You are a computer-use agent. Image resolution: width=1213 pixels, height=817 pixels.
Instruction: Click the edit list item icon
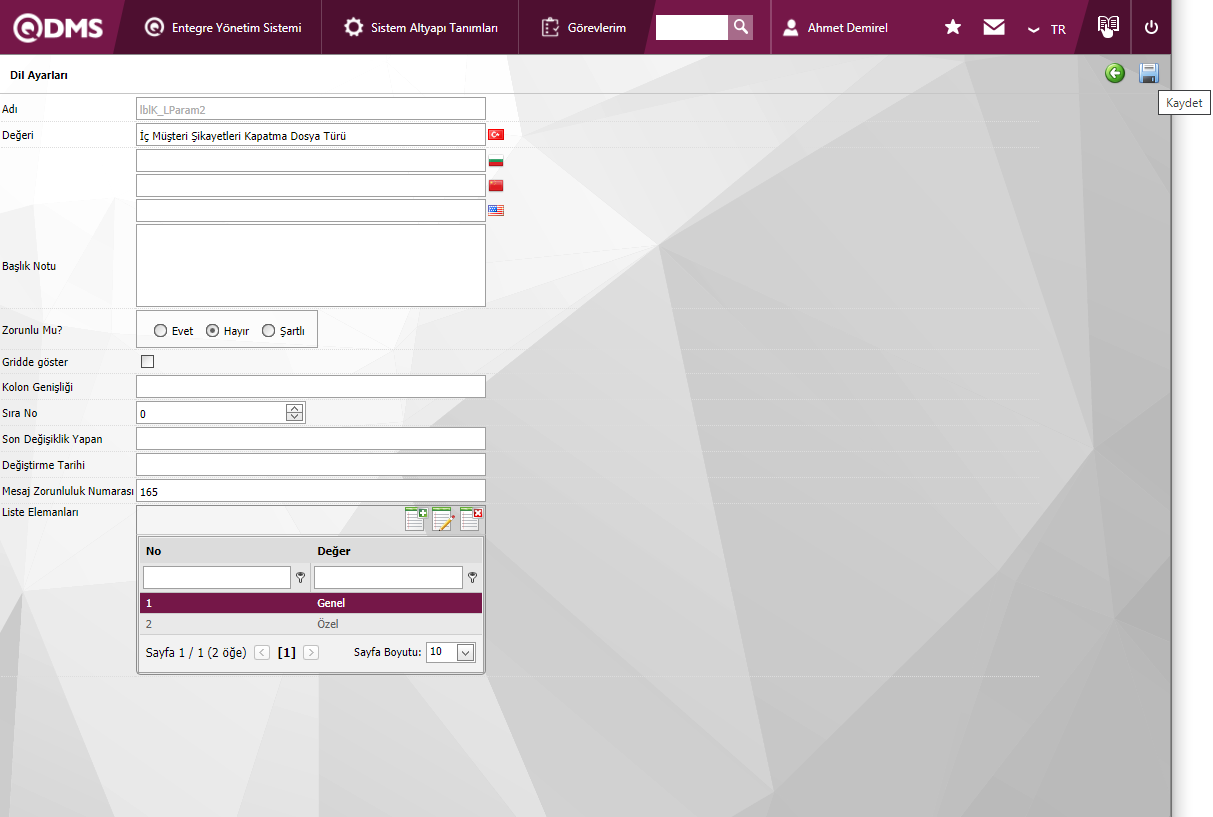click(443, 519)
